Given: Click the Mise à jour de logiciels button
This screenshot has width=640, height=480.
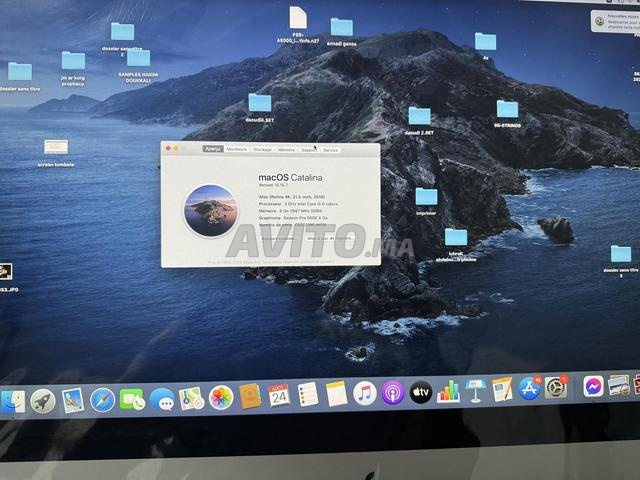Looking at the screenshot, I should point(330,238).
